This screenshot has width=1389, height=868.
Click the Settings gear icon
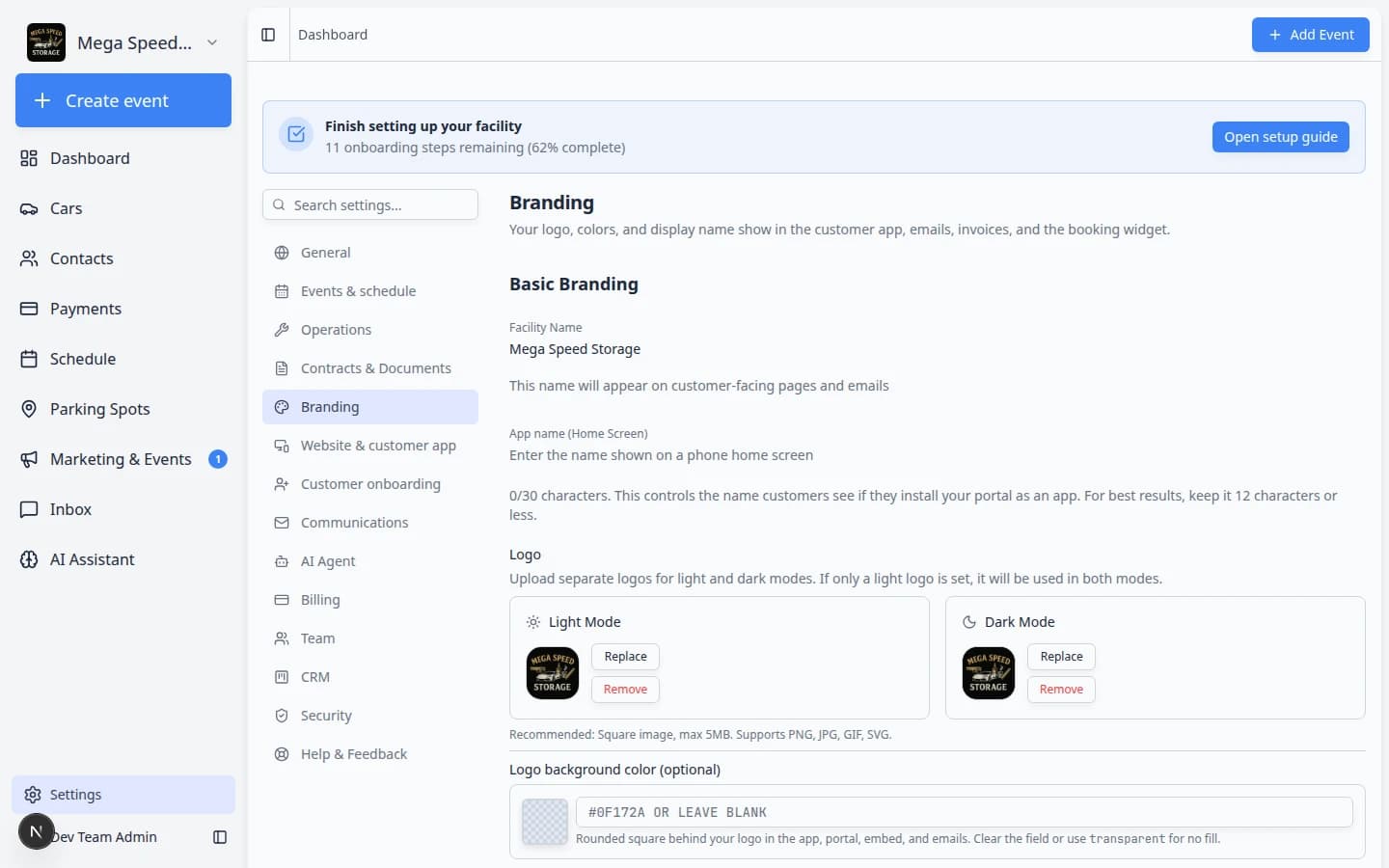[x=33, y=795]
